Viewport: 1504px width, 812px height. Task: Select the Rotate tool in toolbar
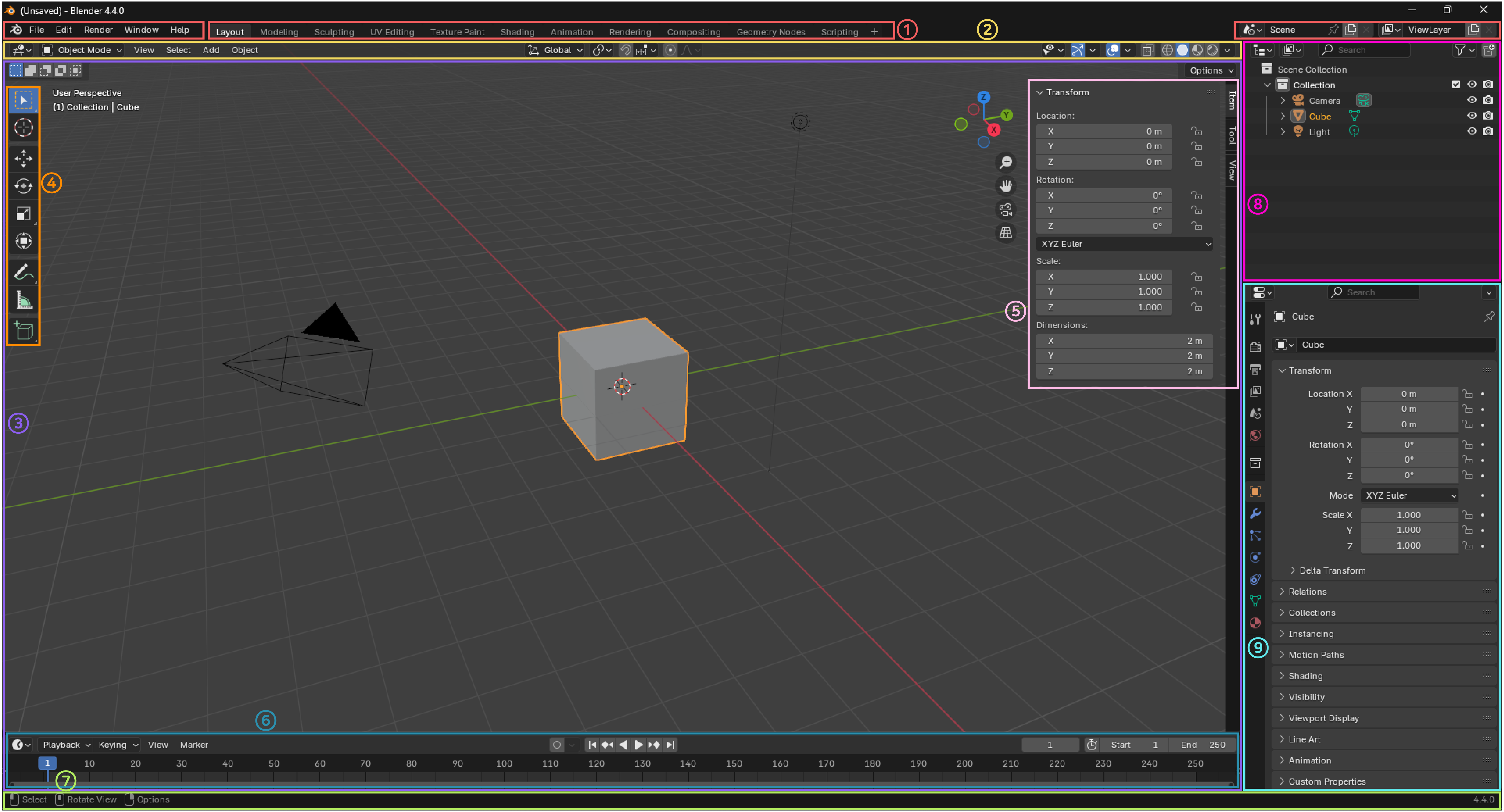23,186
